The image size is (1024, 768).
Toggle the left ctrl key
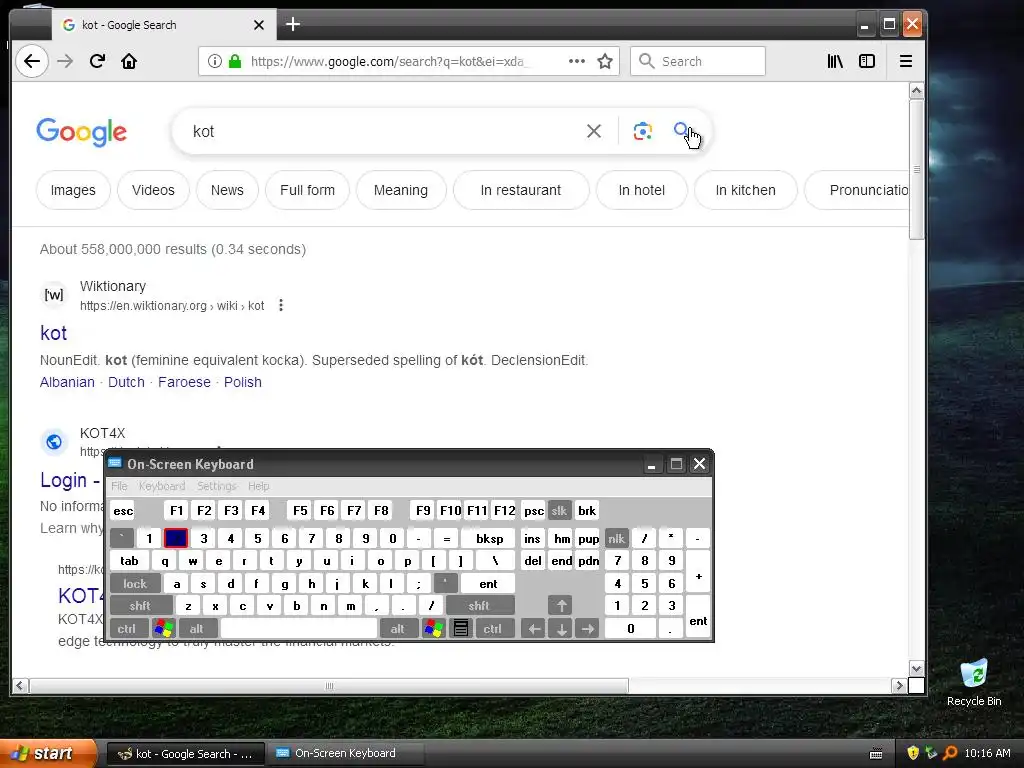point(127,629)
